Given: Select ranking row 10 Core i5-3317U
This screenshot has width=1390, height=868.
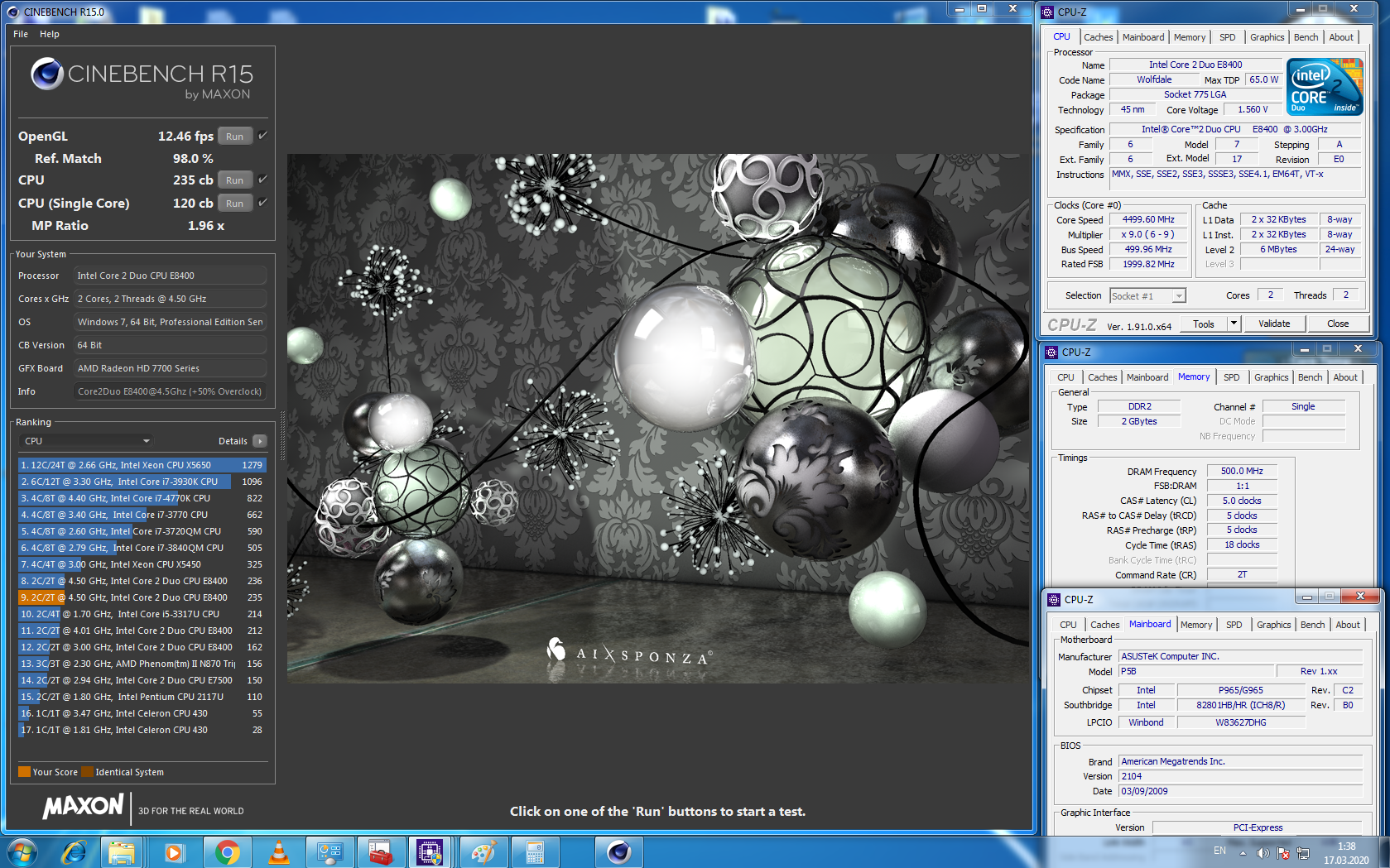Looking at the screenshot, I should pos(142,614).
